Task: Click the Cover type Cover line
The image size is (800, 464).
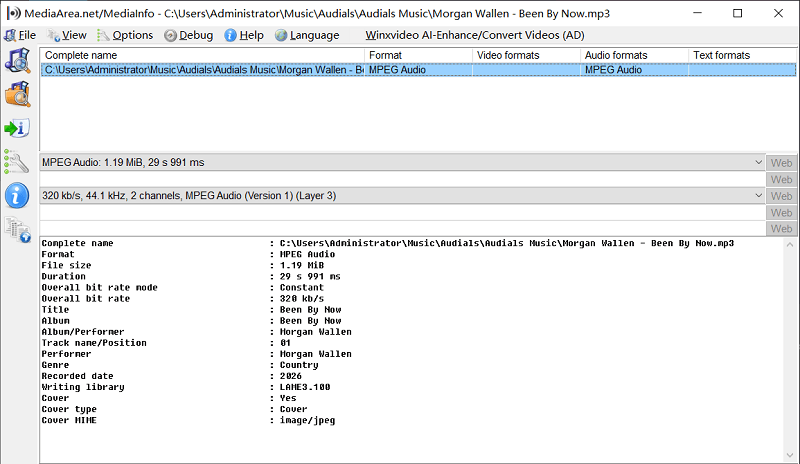Action: (174, 409)
